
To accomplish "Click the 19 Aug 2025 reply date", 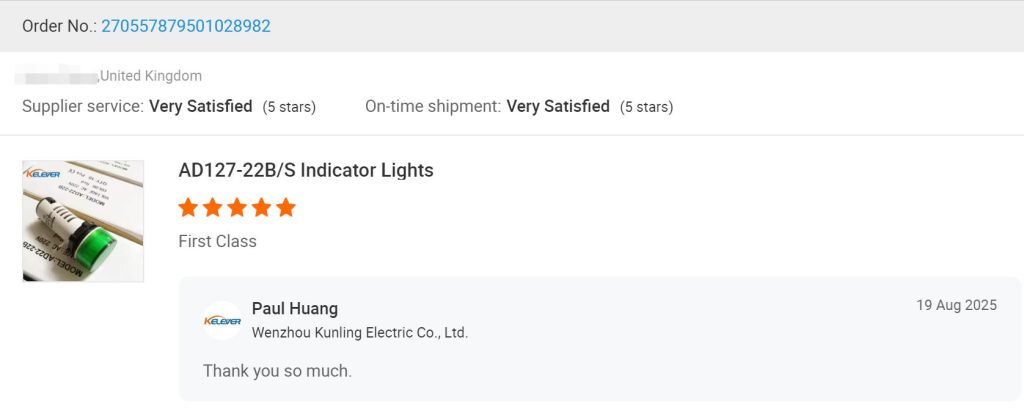I will pyautogui.click(x=956, y=306).
